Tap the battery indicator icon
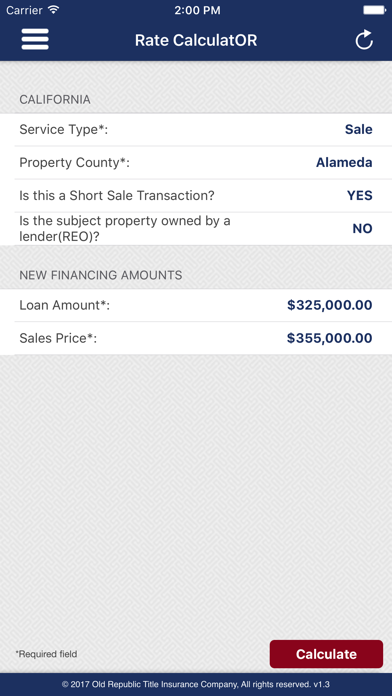This screenshot has width=392, height=696. [374, 10]
